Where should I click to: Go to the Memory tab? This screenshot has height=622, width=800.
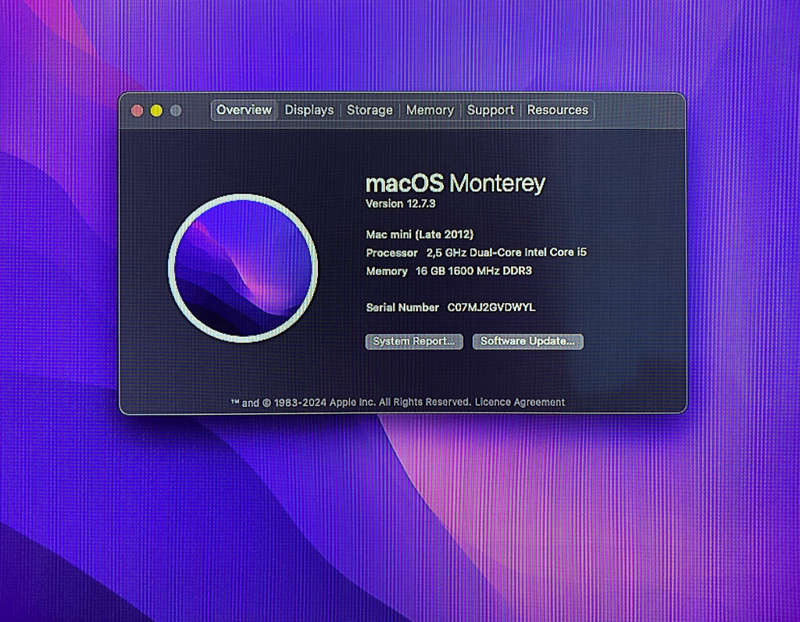point(430,110)
